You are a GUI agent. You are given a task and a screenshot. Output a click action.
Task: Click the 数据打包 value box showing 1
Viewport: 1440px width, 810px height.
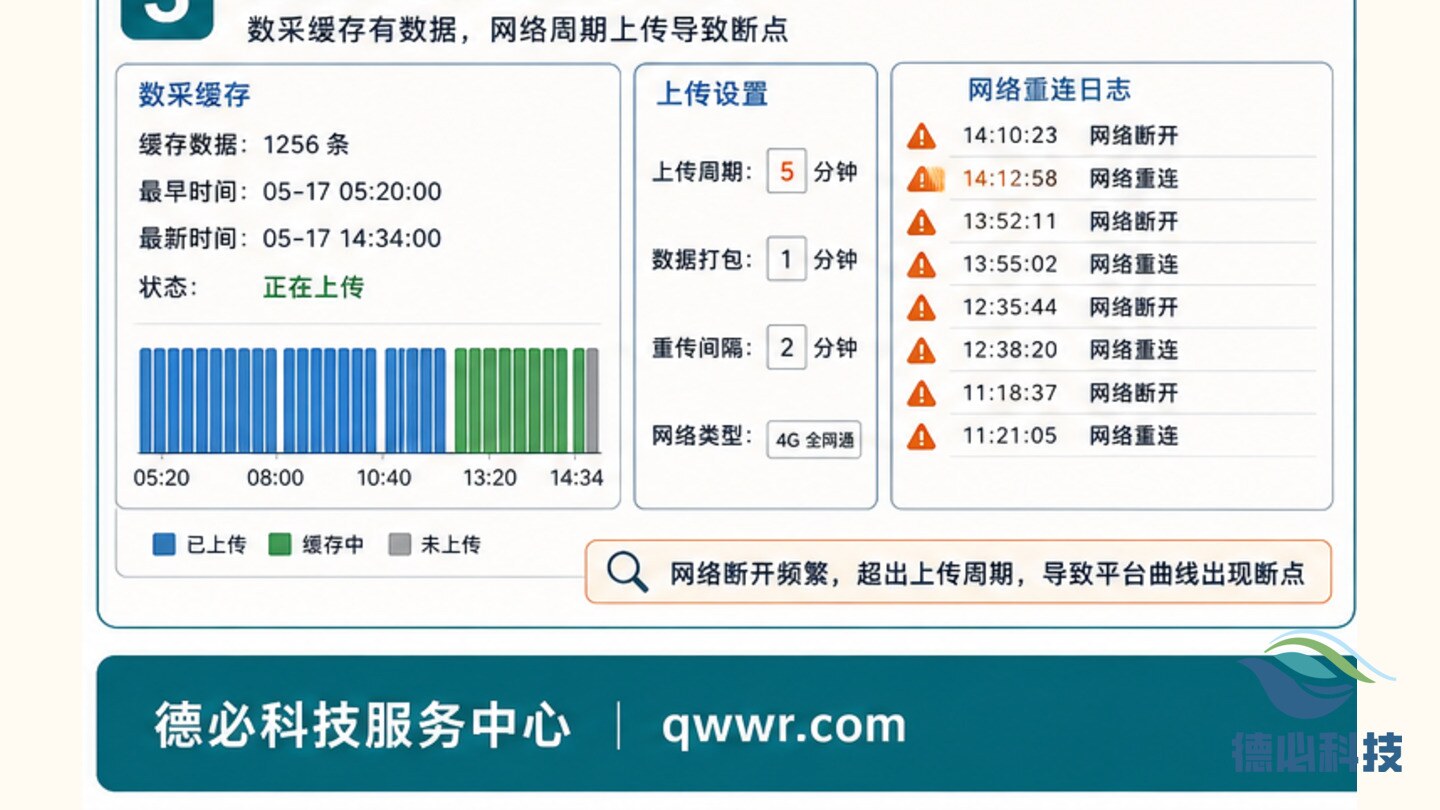point(787,260)
